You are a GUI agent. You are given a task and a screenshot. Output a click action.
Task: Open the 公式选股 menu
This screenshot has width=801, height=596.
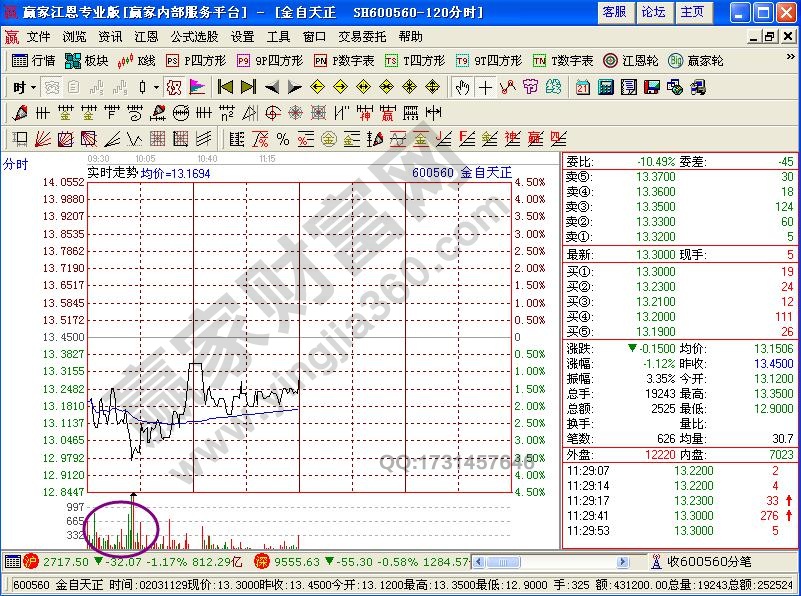point(192,36)
